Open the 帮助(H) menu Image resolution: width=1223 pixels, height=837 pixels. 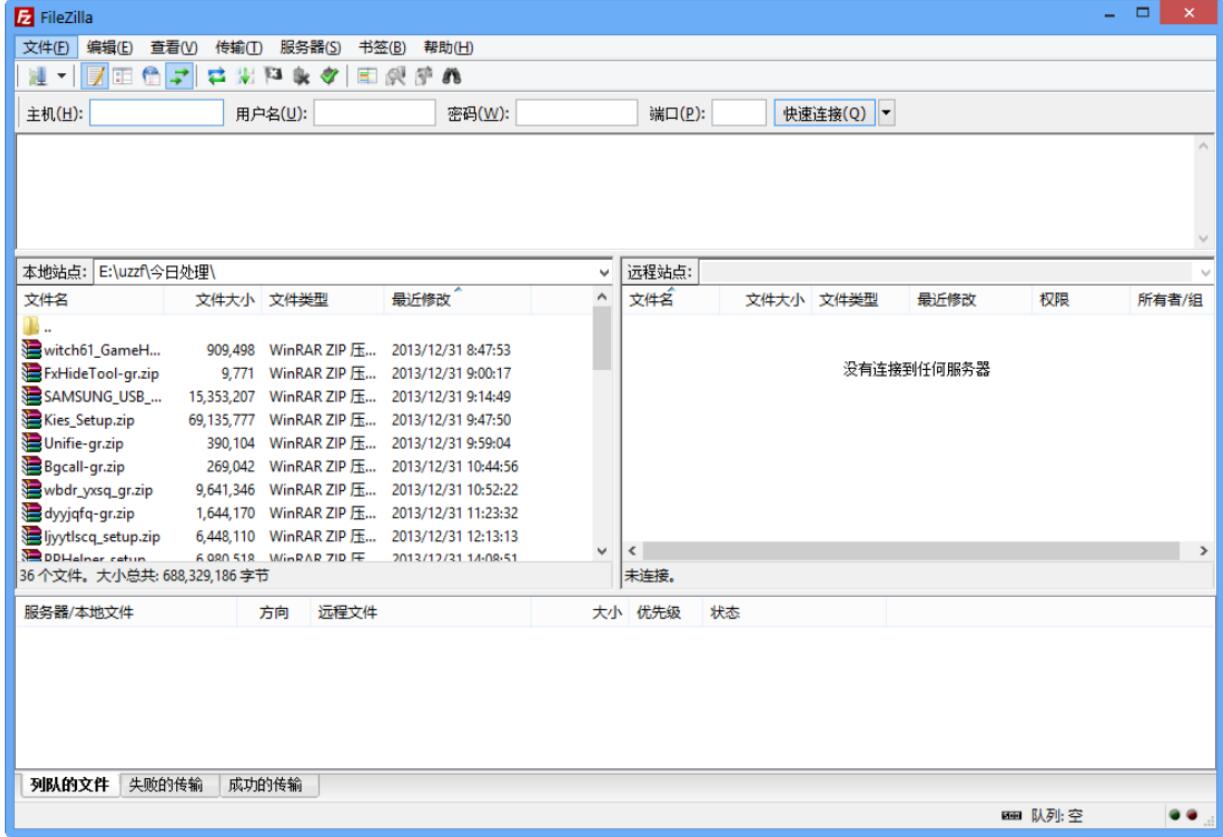pos(448,47)
